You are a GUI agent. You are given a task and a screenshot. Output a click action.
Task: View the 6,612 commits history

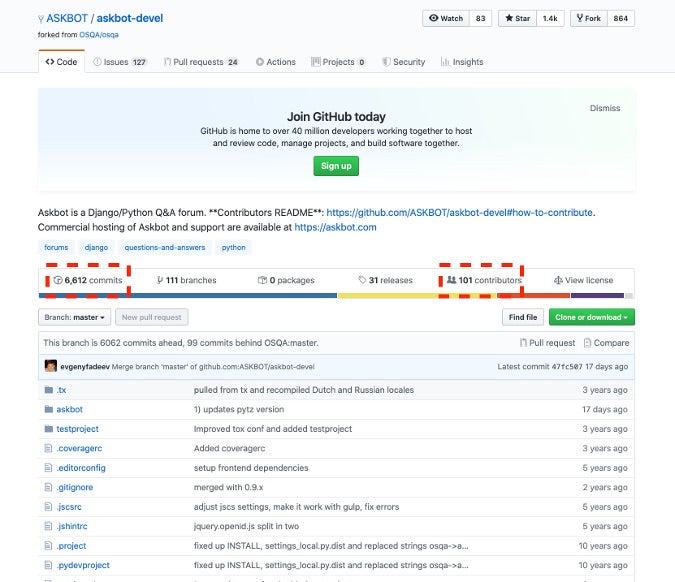point(88,280)
